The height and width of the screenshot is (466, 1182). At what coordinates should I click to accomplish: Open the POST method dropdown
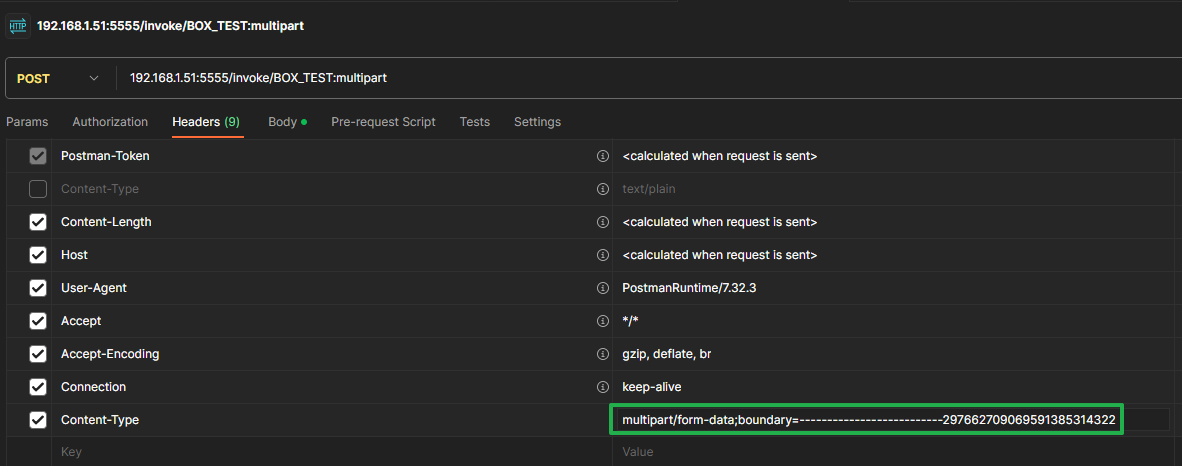pos(59,78)
